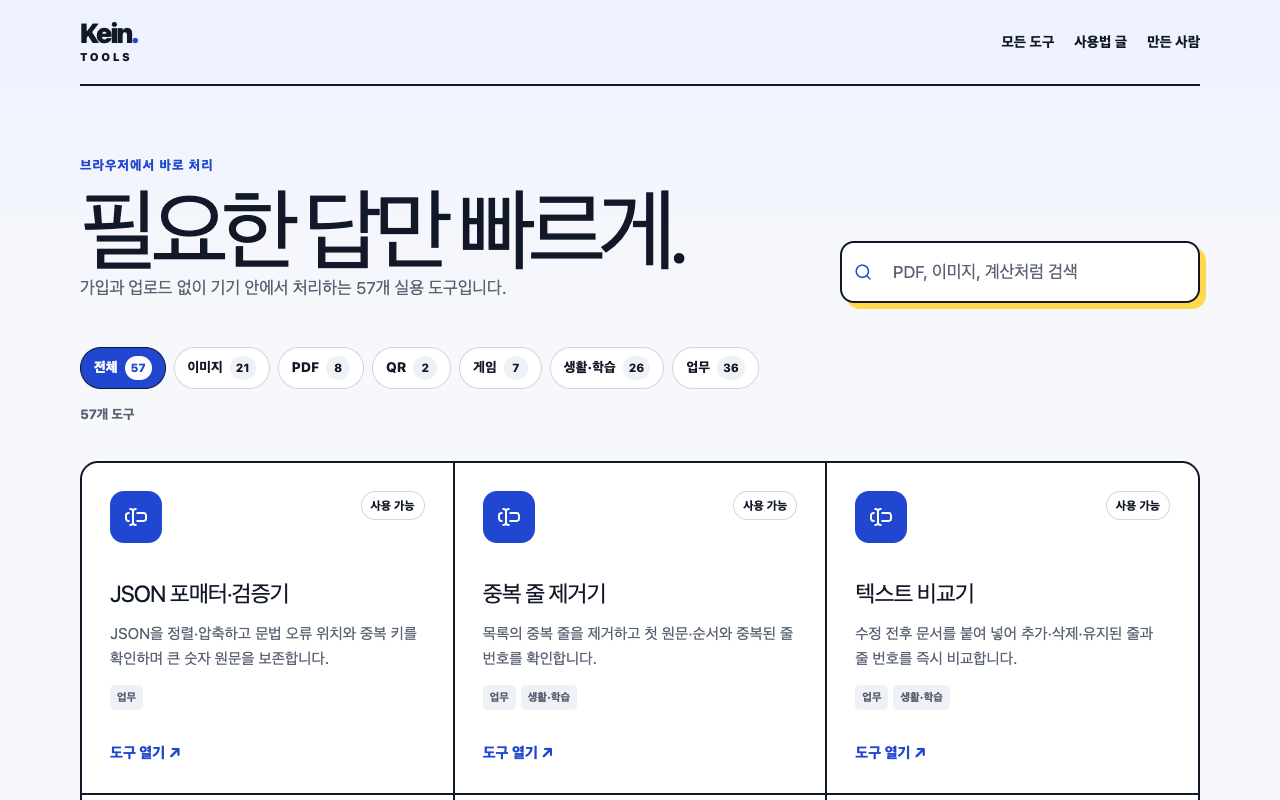Click the 업무 tag on JSON 포매터·검증기 card

coord(126,697)
